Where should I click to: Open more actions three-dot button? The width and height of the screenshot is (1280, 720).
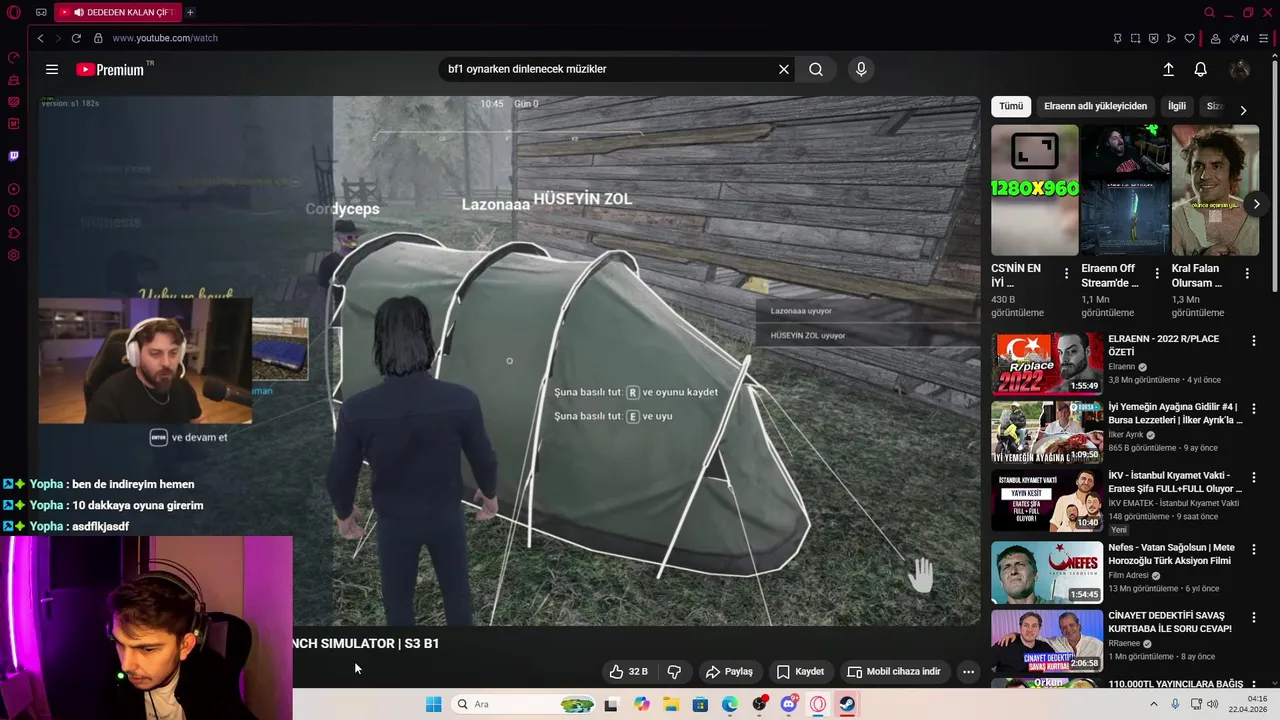click(968, 672)
